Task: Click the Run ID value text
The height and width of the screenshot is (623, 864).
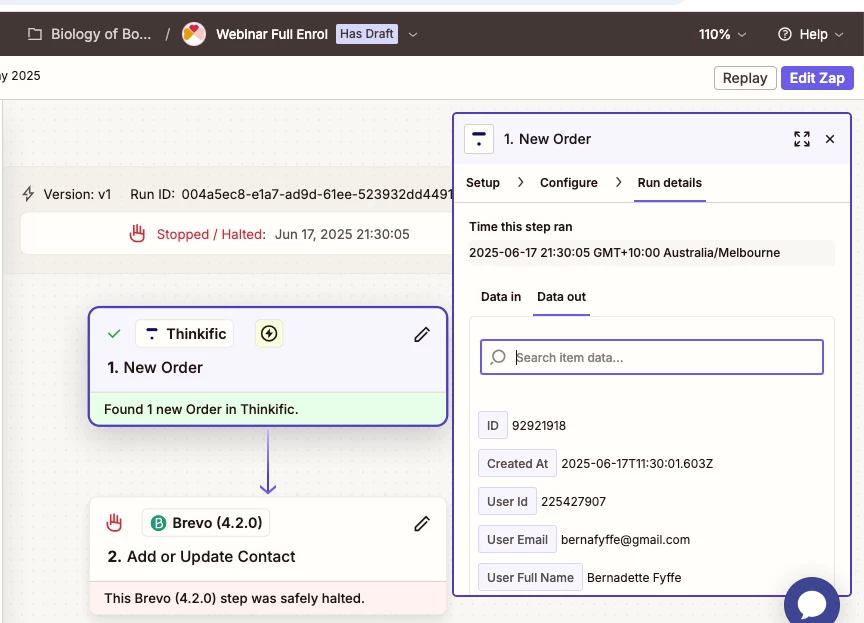Action: (317, 194)
